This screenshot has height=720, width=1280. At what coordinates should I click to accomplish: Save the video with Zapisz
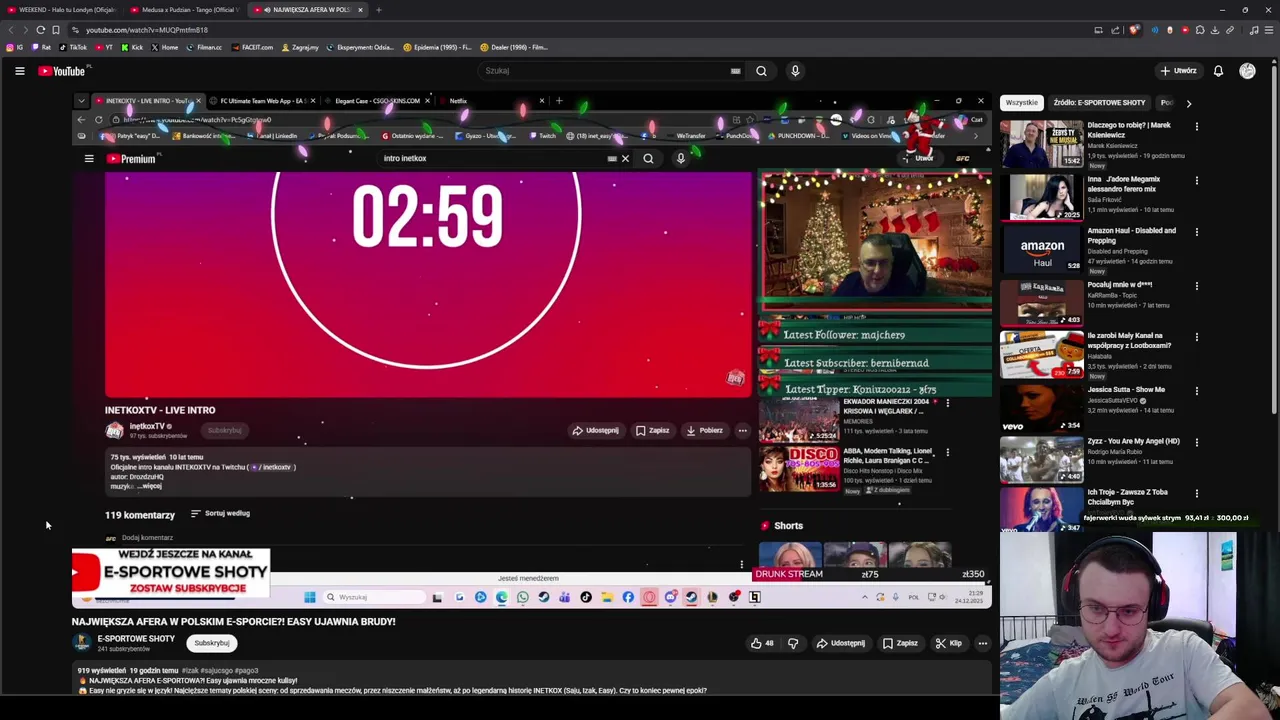[900, 643]
